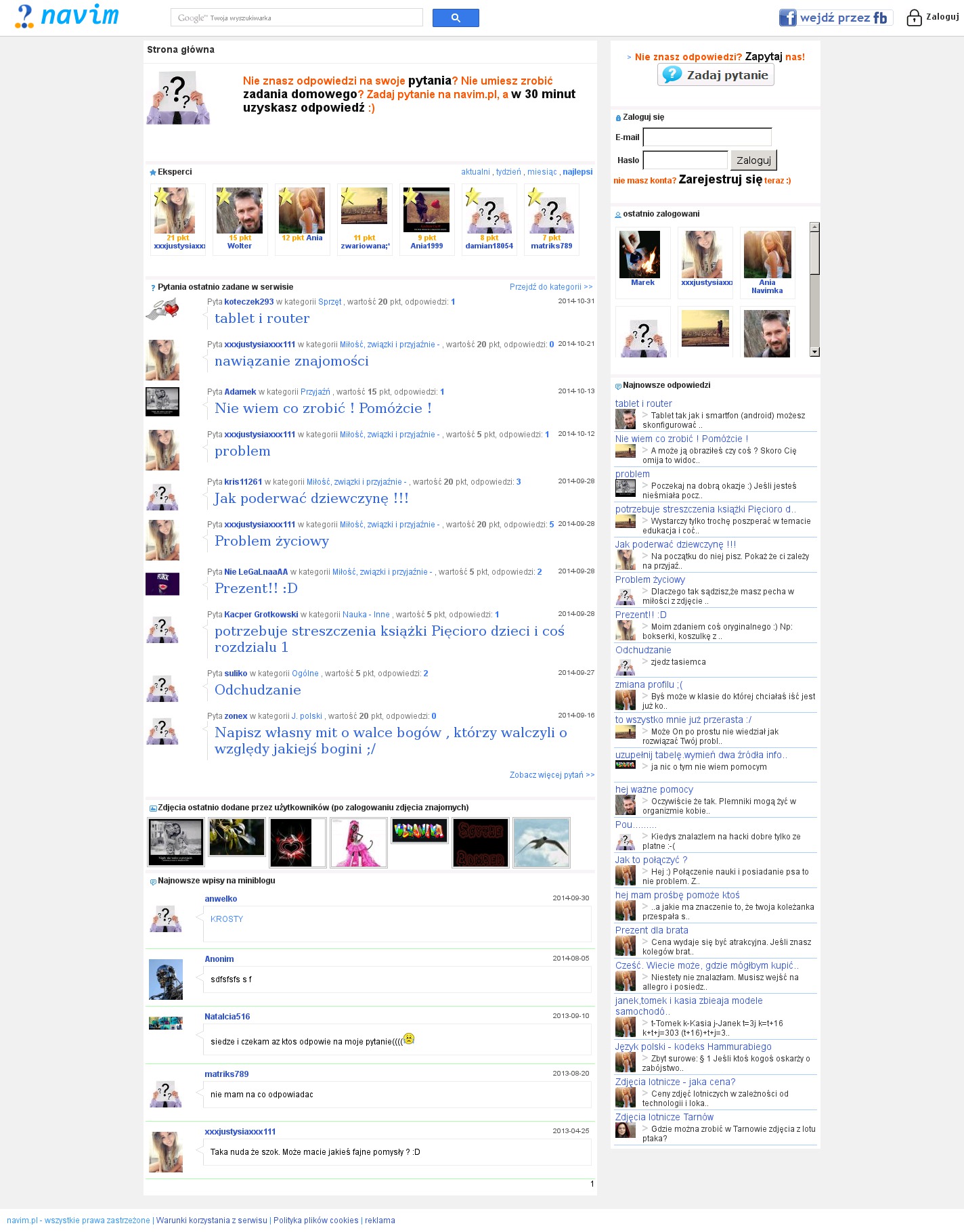Go to categories via Przejdź do kategorii
964x1232 pixels.
pyautogui.click(x=550, y=287)
